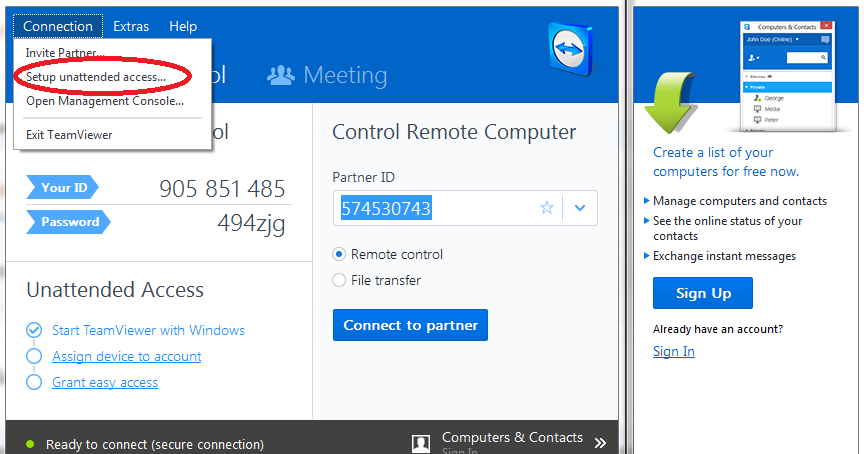
Task: Open the Connection menu
Action: 58,26
